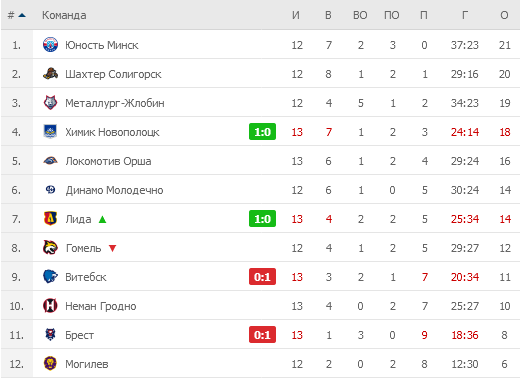
Task: Select the Химик Новополоцк crest icon
Action: click(x=50, y=132)
